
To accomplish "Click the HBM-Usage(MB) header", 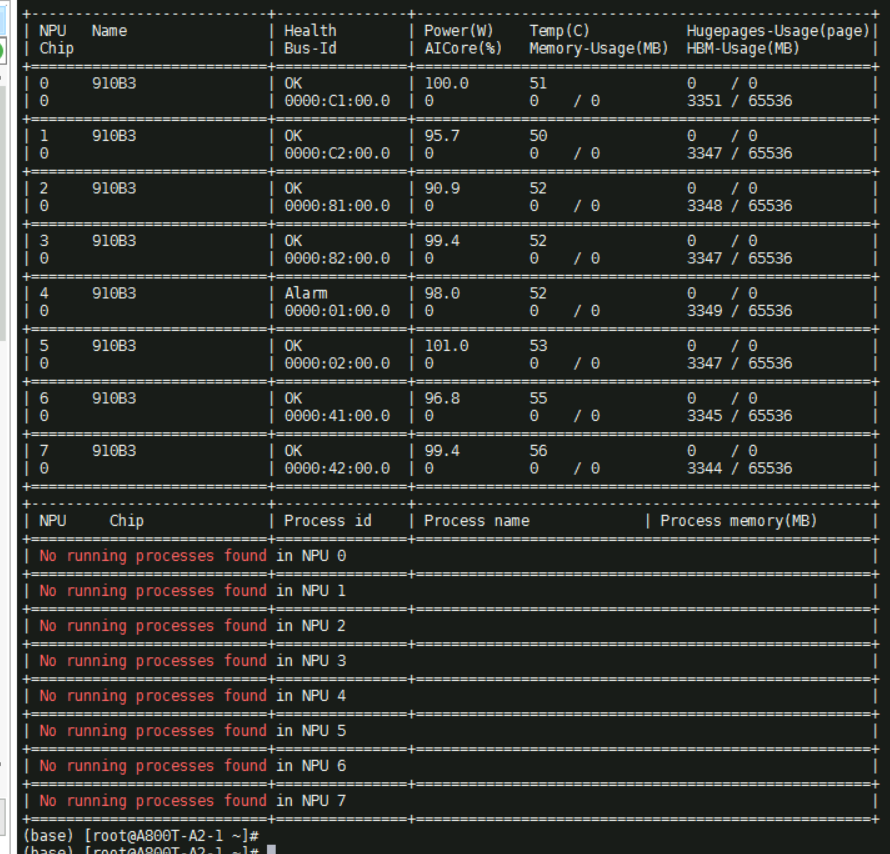I will 743,49.
